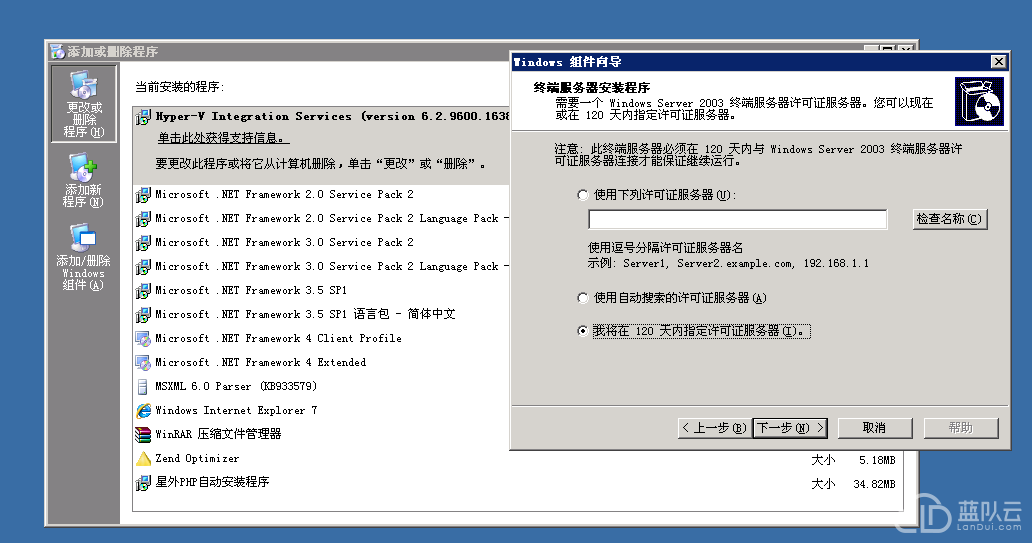Select 我将在120天内指定许可证服务器 radio option

pyautogui.click(x=582, y=331)
